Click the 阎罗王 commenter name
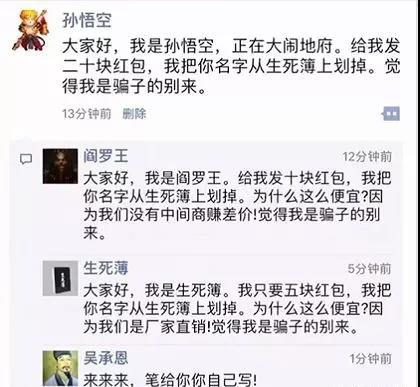Screen dimensions: 420x387 [x=105, y=156]
